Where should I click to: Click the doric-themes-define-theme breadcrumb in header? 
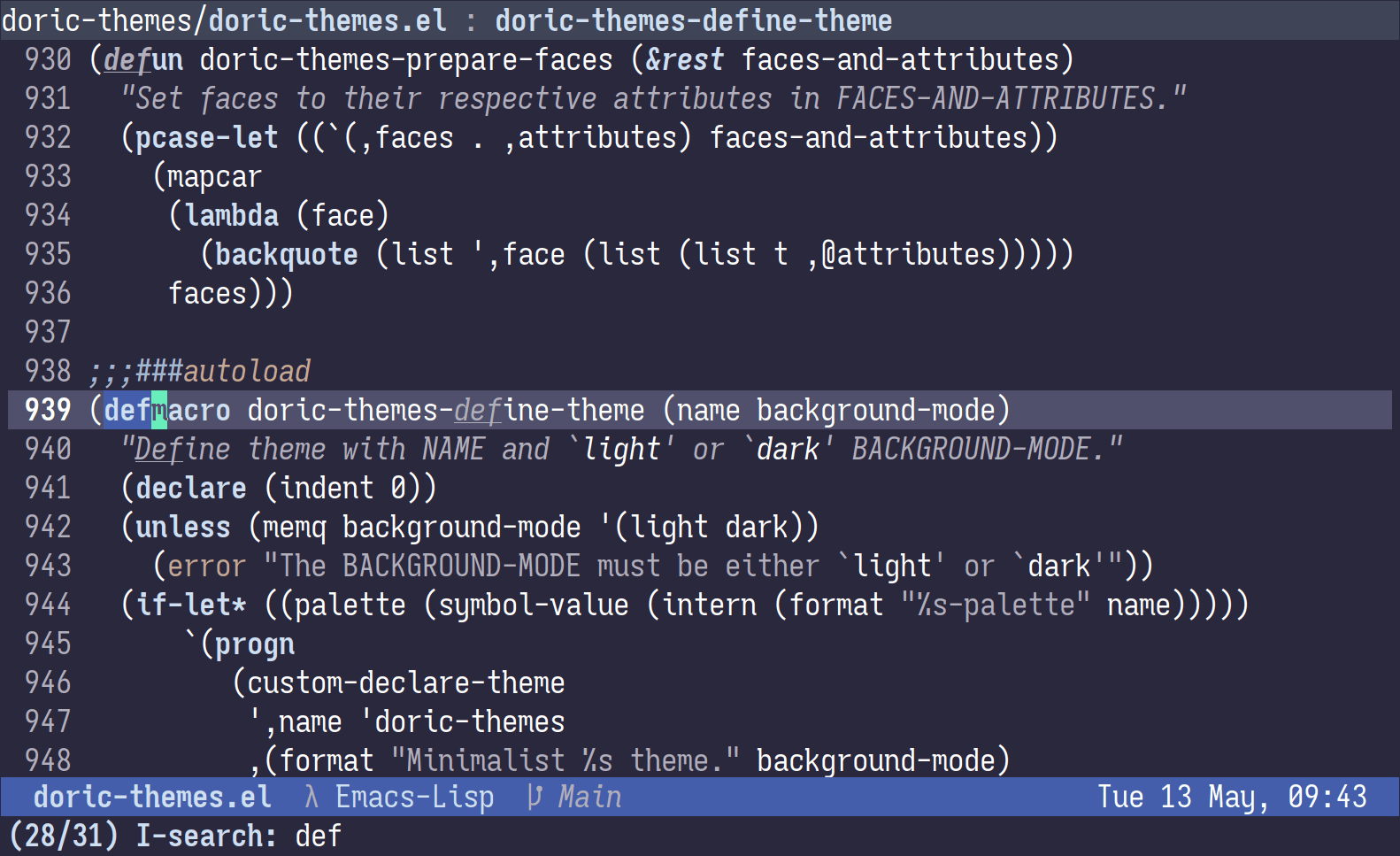(x=693, y=20)
